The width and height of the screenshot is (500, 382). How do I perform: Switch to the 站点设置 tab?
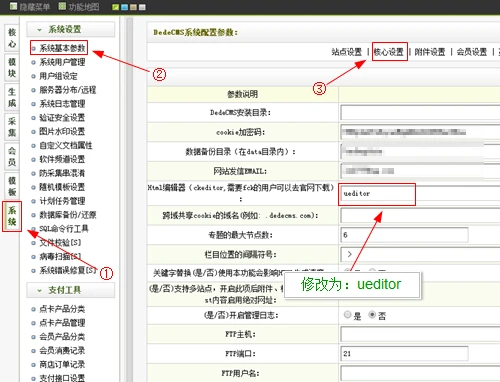[x=347, y=52]
